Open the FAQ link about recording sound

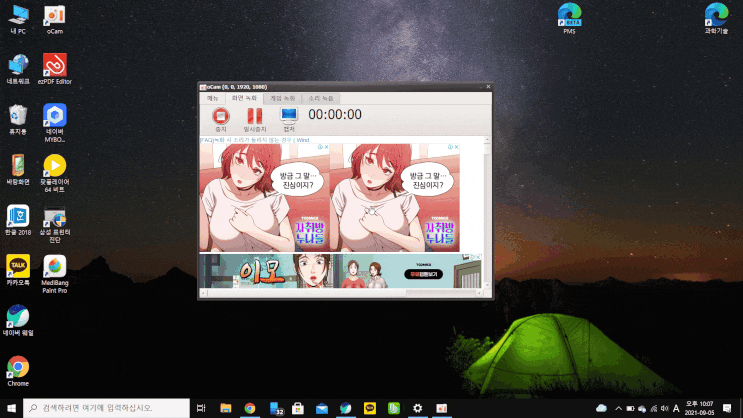point(254,140)
